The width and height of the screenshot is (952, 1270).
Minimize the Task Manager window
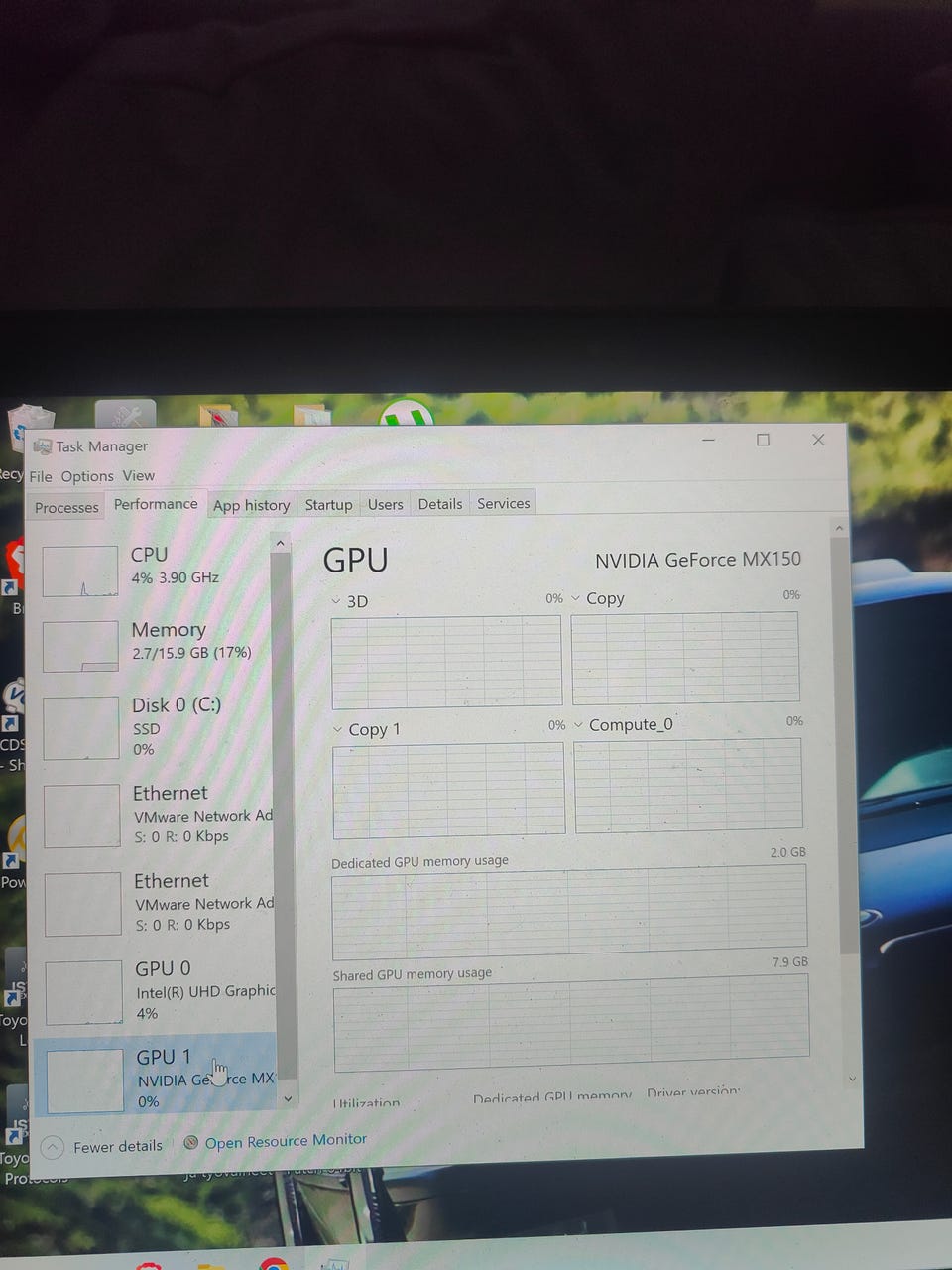coord(709,440)
